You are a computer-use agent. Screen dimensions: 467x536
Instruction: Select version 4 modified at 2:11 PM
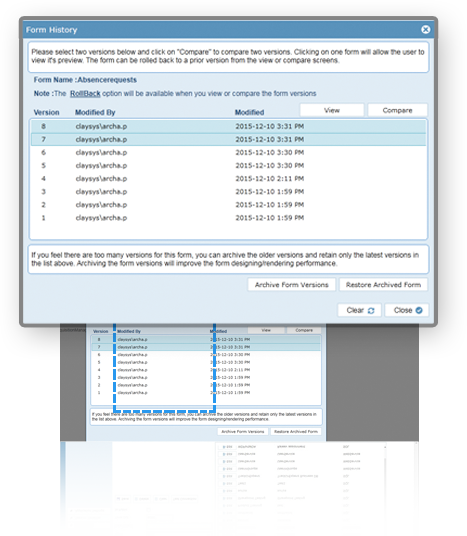click(x=228, y=178)
